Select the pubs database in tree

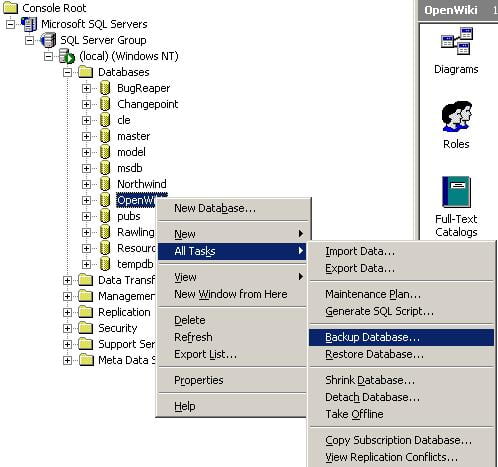coord(129,216)
